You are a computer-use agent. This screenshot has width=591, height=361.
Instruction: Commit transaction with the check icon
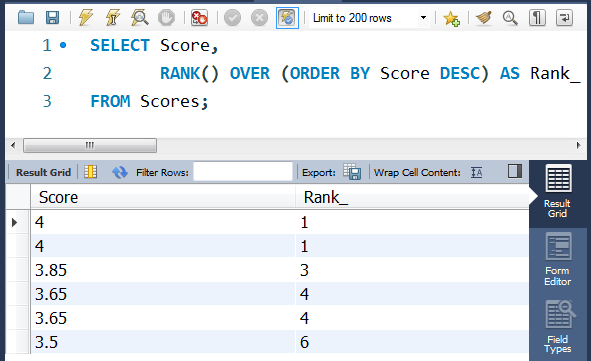click(x=232, y=18)
